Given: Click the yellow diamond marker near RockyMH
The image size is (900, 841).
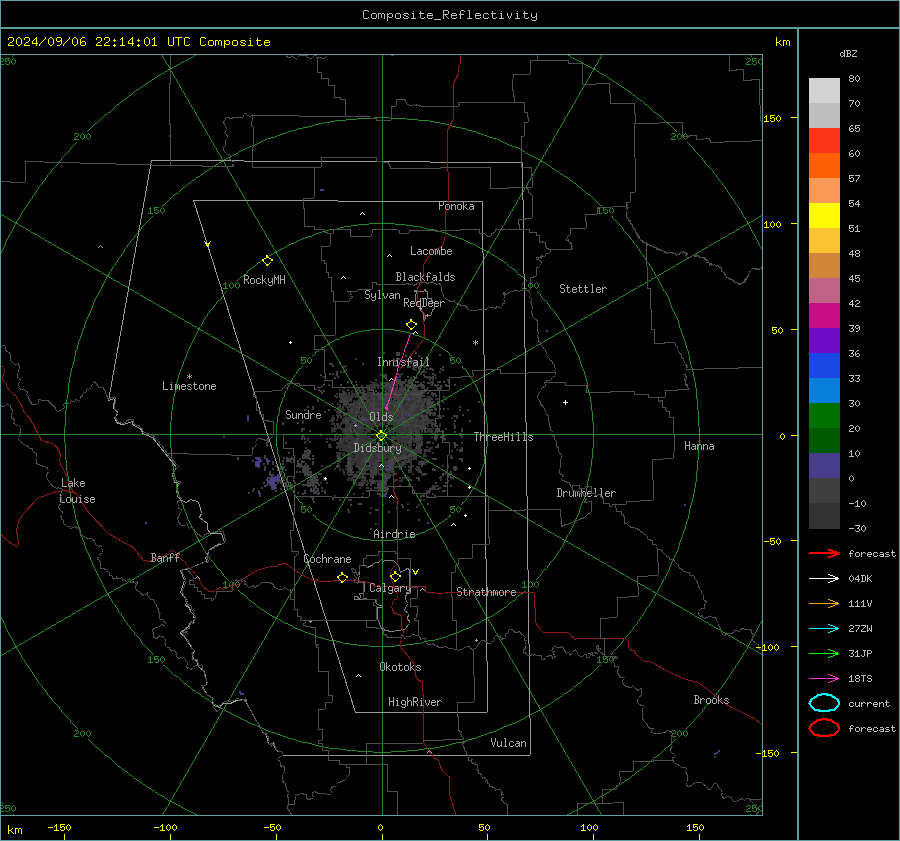Looking at the screenshot, I should 267,261.
